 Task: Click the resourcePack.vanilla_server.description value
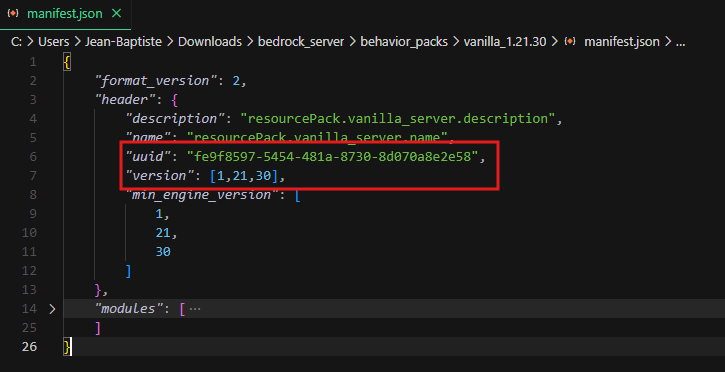(398, 119)
